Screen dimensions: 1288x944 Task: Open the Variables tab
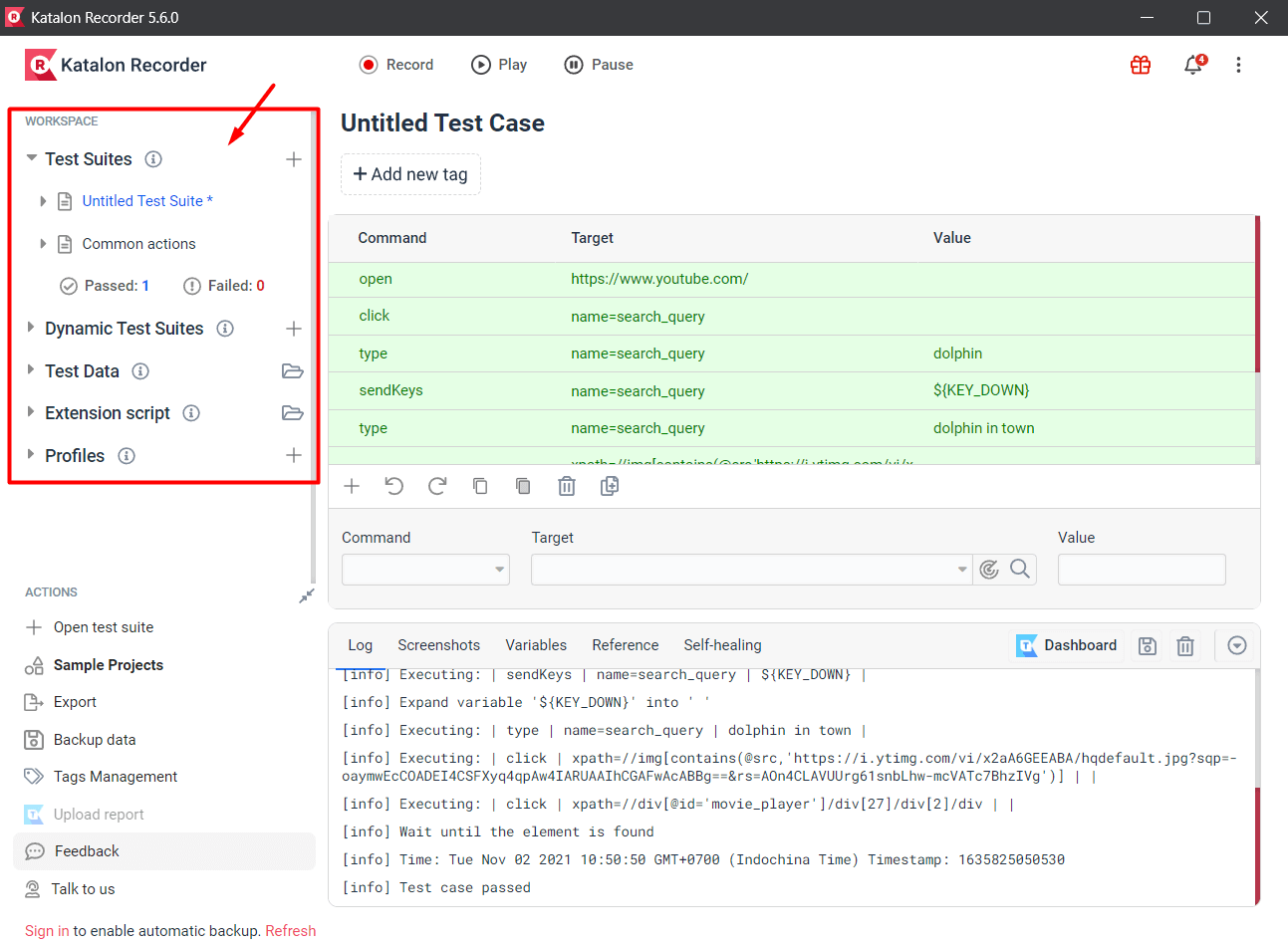(x=535, y=644)
